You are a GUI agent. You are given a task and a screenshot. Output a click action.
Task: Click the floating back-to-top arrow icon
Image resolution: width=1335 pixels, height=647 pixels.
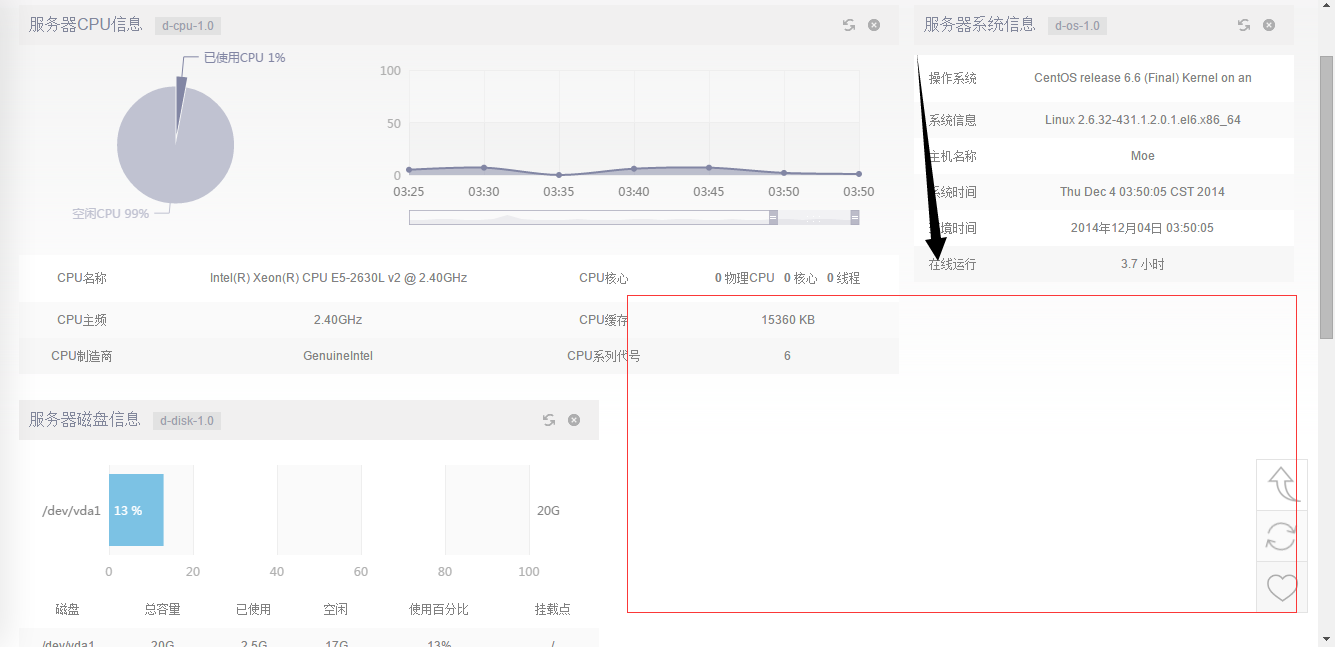point(1281,484)
